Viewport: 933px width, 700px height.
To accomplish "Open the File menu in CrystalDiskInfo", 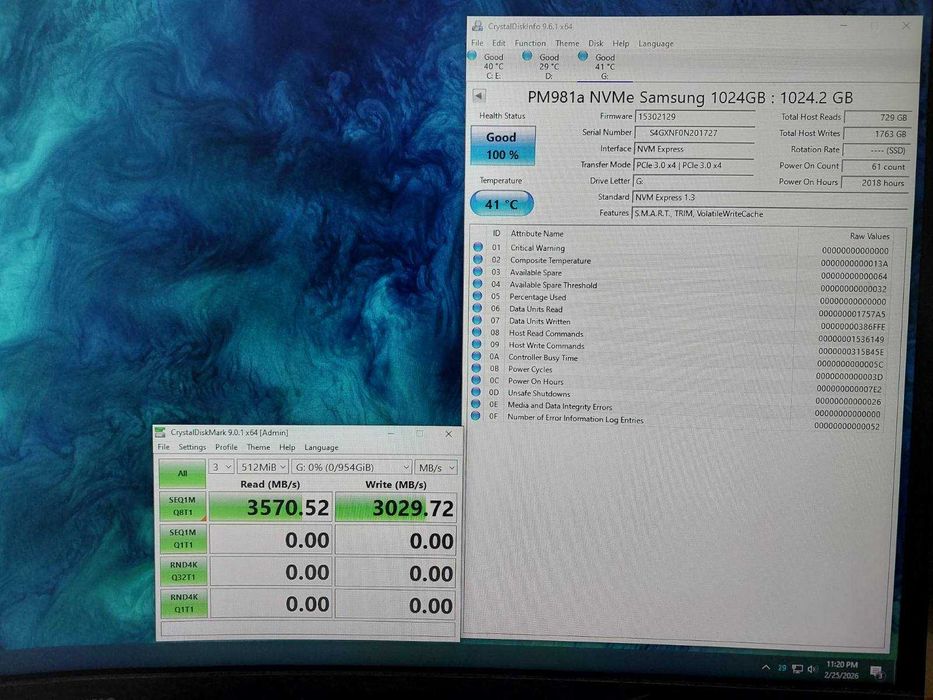I will (x=477, y=43).
